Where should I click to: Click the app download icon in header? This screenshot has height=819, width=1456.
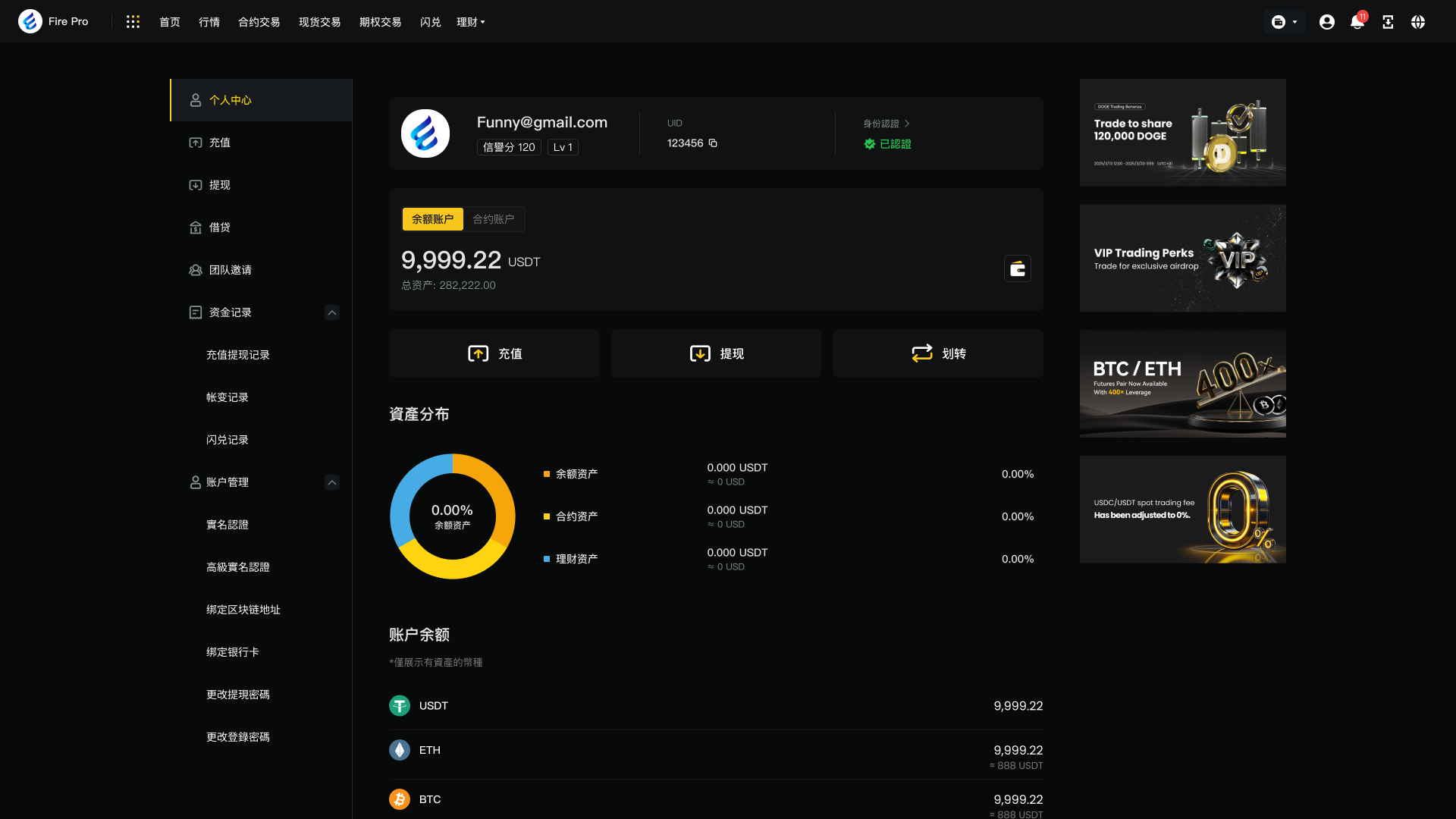[1387, 22]
